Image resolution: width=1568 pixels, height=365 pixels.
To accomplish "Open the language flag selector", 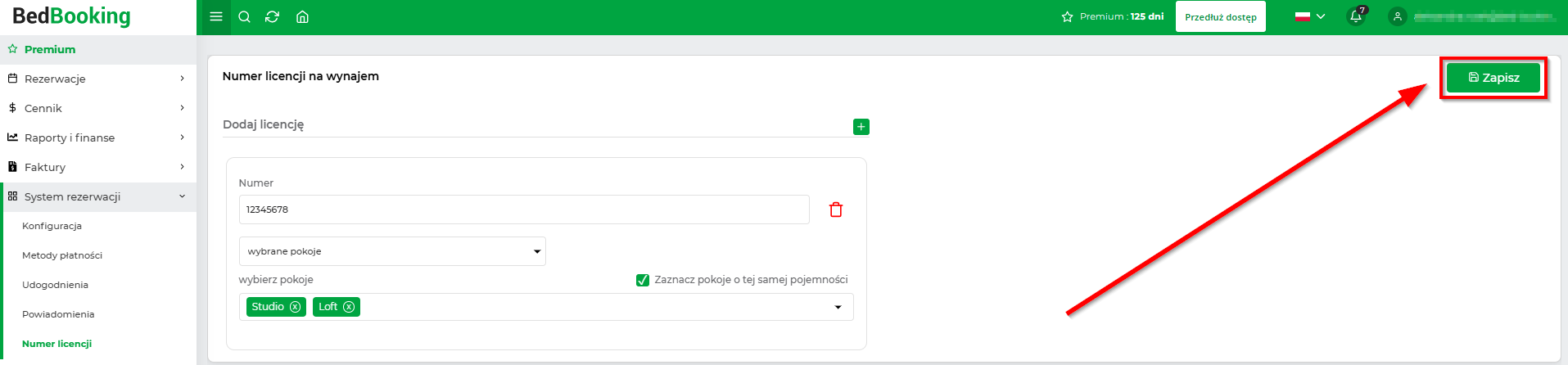I will click(1310, 16).
